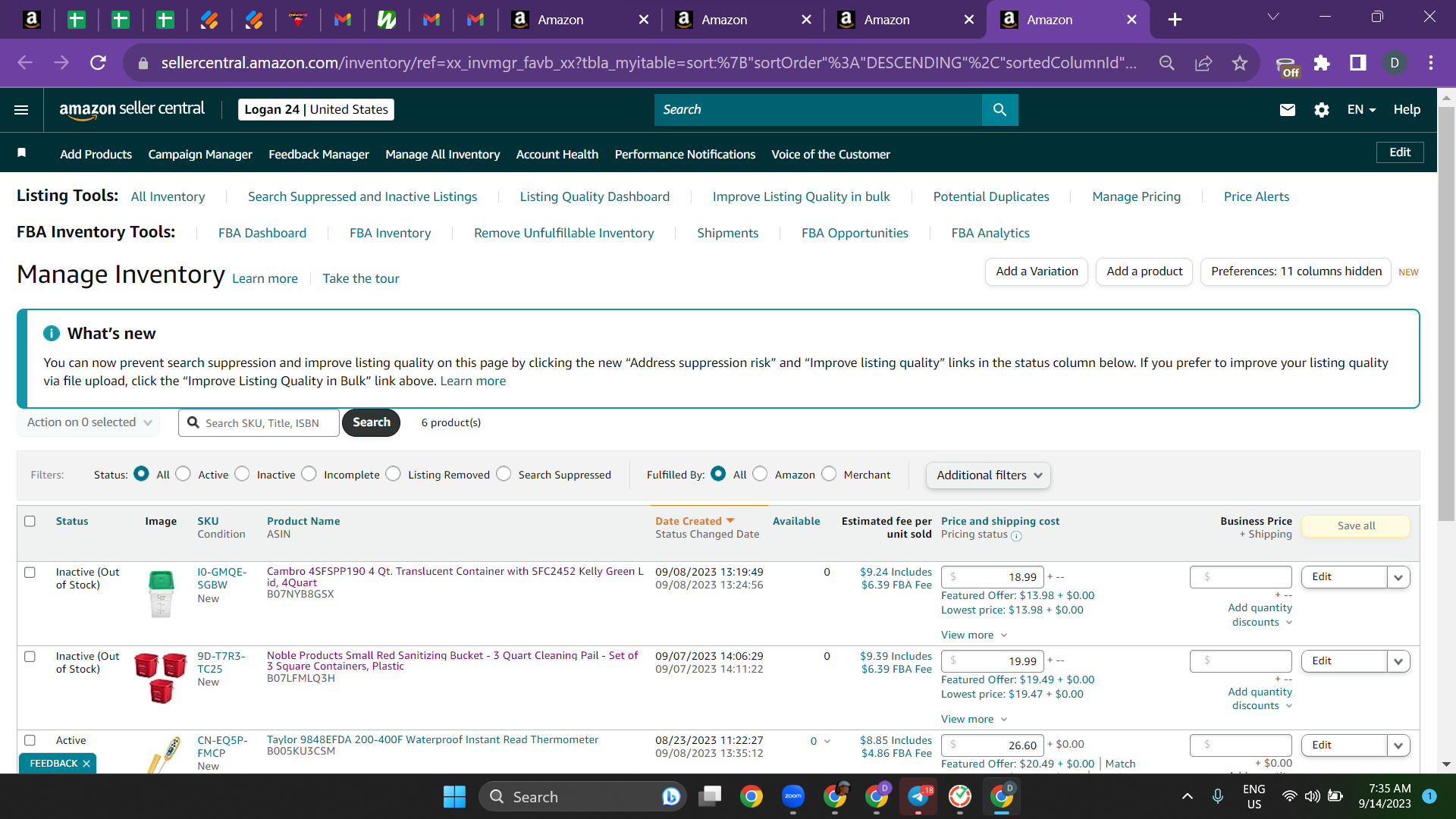
Task: Click the red sanitizing buckets thumbnail
Action: [x=160, y=678]
